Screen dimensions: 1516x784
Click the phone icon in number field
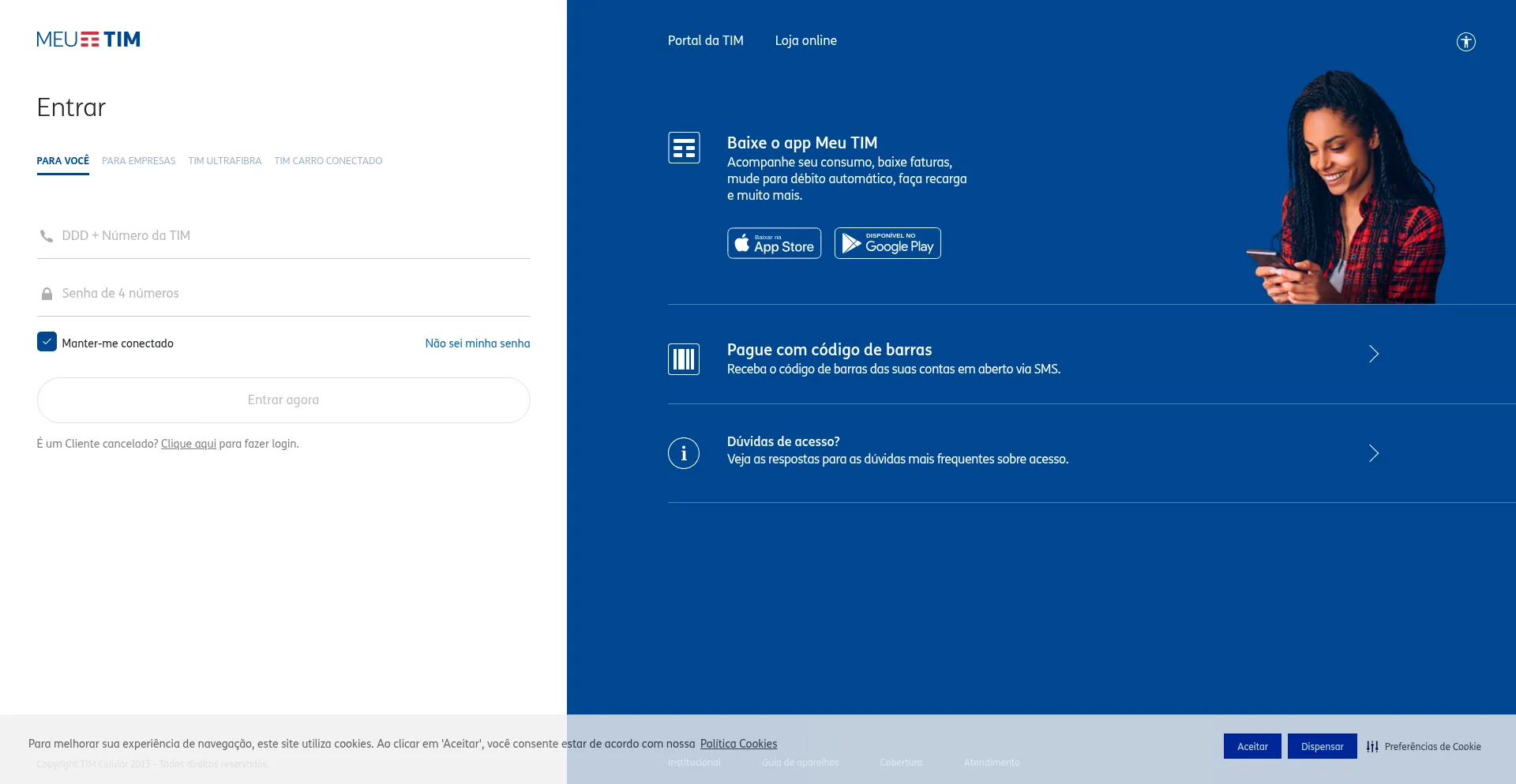click(x=47, y=236)
